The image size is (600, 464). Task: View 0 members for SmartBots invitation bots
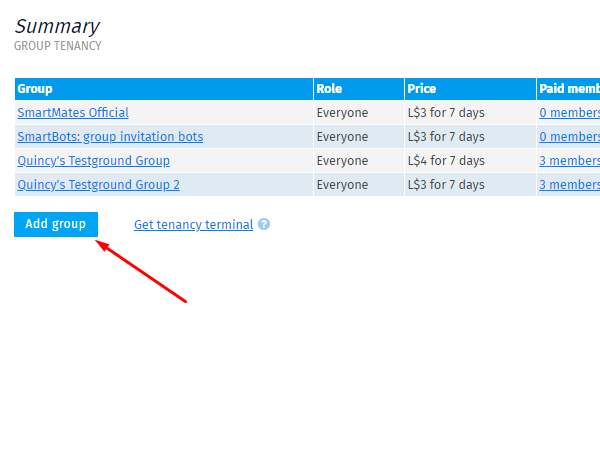[569, 137]
